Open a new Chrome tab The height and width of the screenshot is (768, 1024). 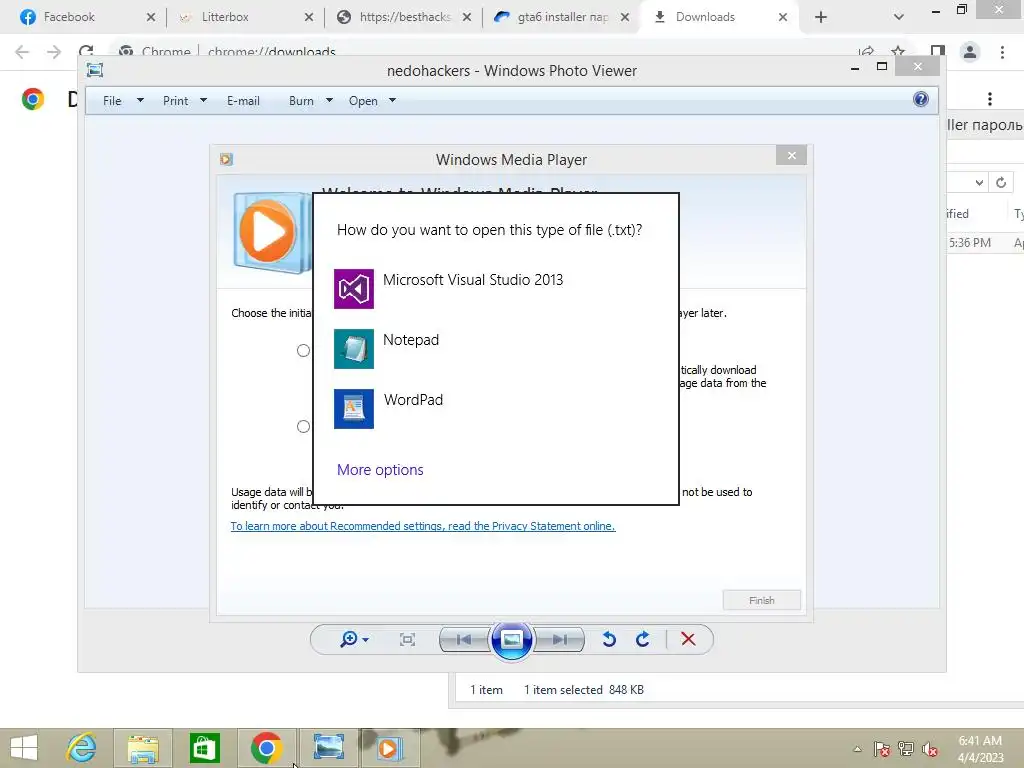(x=821, y=17)
